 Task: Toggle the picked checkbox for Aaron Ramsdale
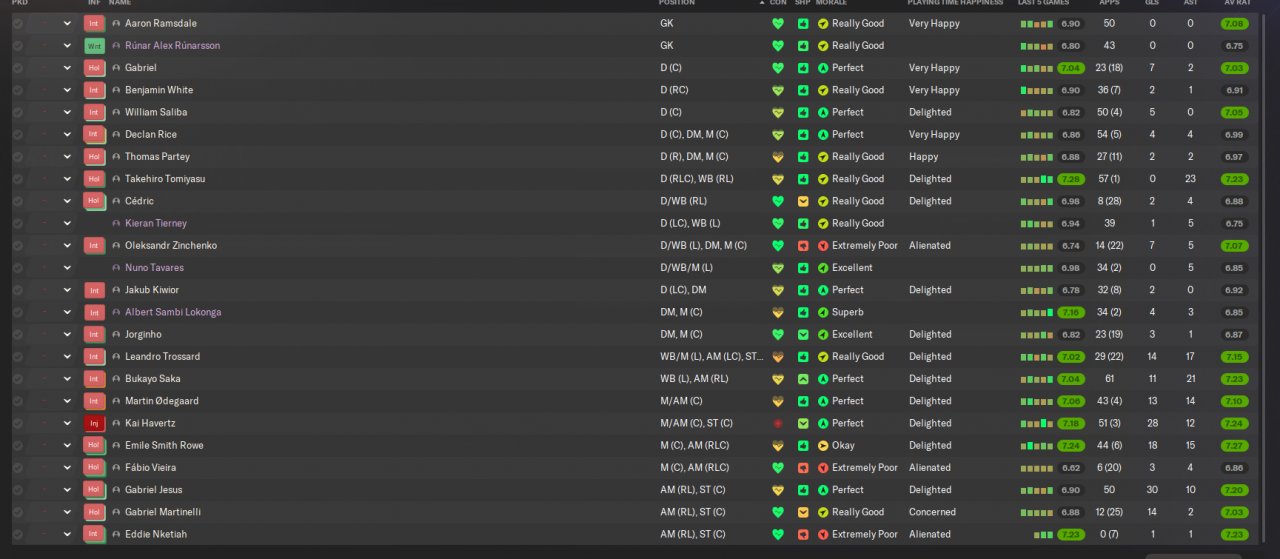pyautogui.click(x=17, y=23)
